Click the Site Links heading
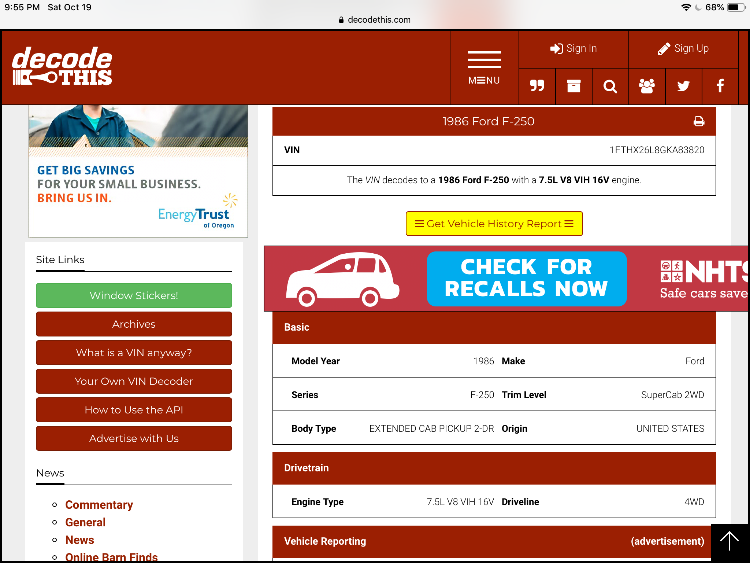This screenshot has height=563, width=750. coord(60,260)
